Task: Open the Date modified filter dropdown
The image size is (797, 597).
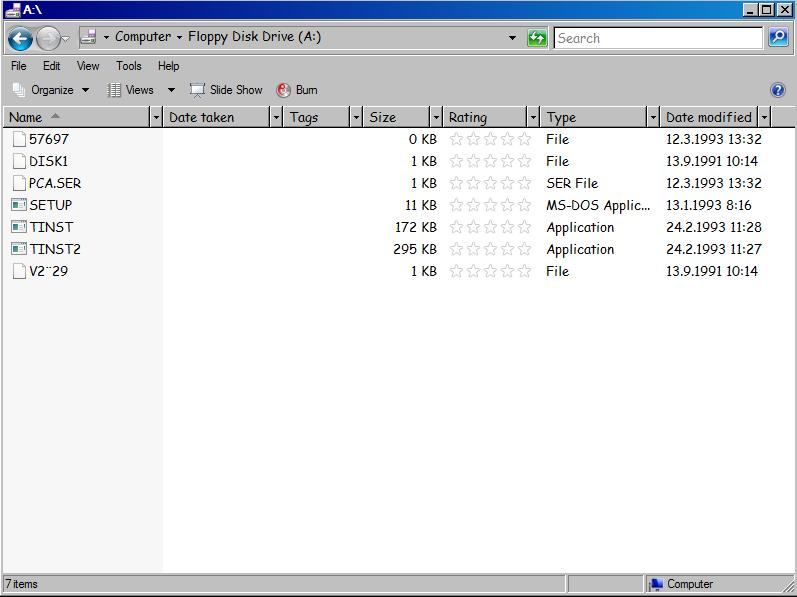Action: pos(764,117)
